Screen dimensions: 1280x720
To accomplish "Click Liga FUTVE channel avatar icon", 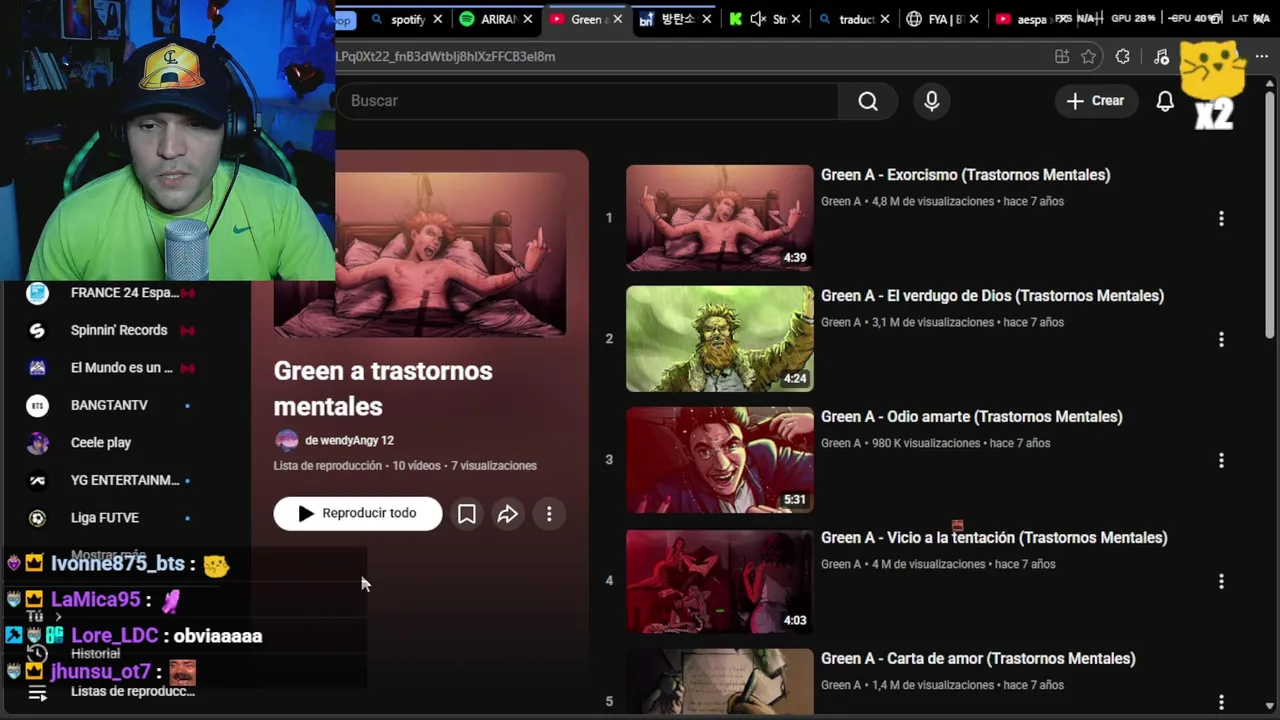I will pos(37,518).
